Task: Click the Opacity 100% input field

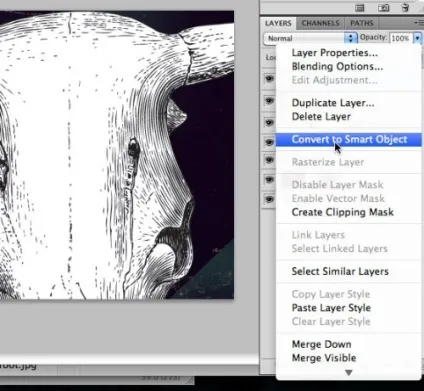Action: (x=401, y=38)
